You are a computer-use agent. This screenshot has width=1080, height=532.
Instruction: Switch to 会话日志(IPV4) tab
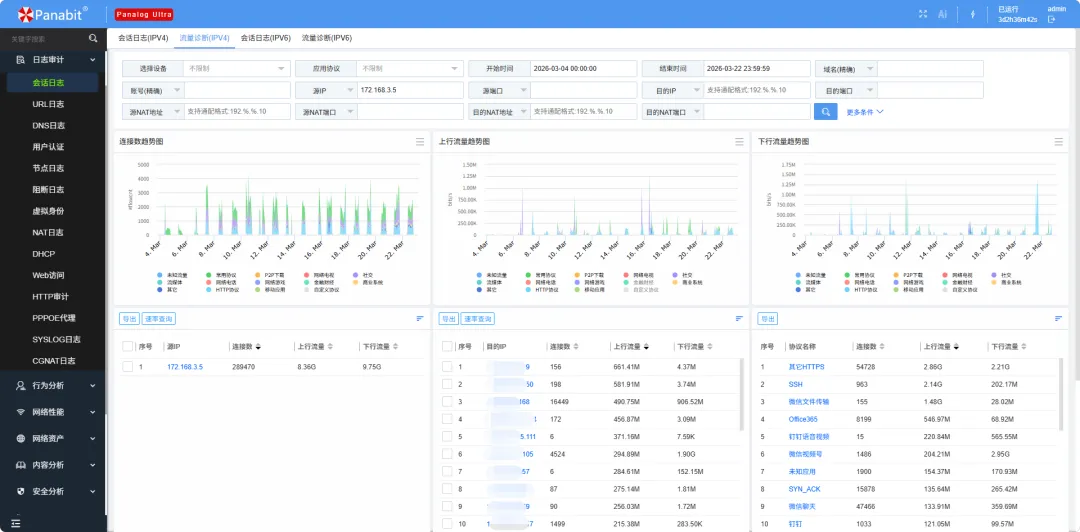click(143, 38)
